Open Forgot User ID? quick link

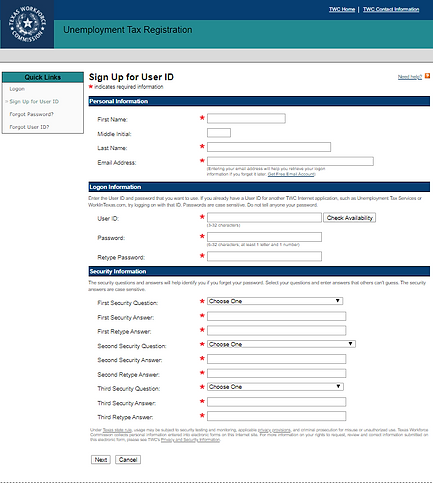point(29,127)
